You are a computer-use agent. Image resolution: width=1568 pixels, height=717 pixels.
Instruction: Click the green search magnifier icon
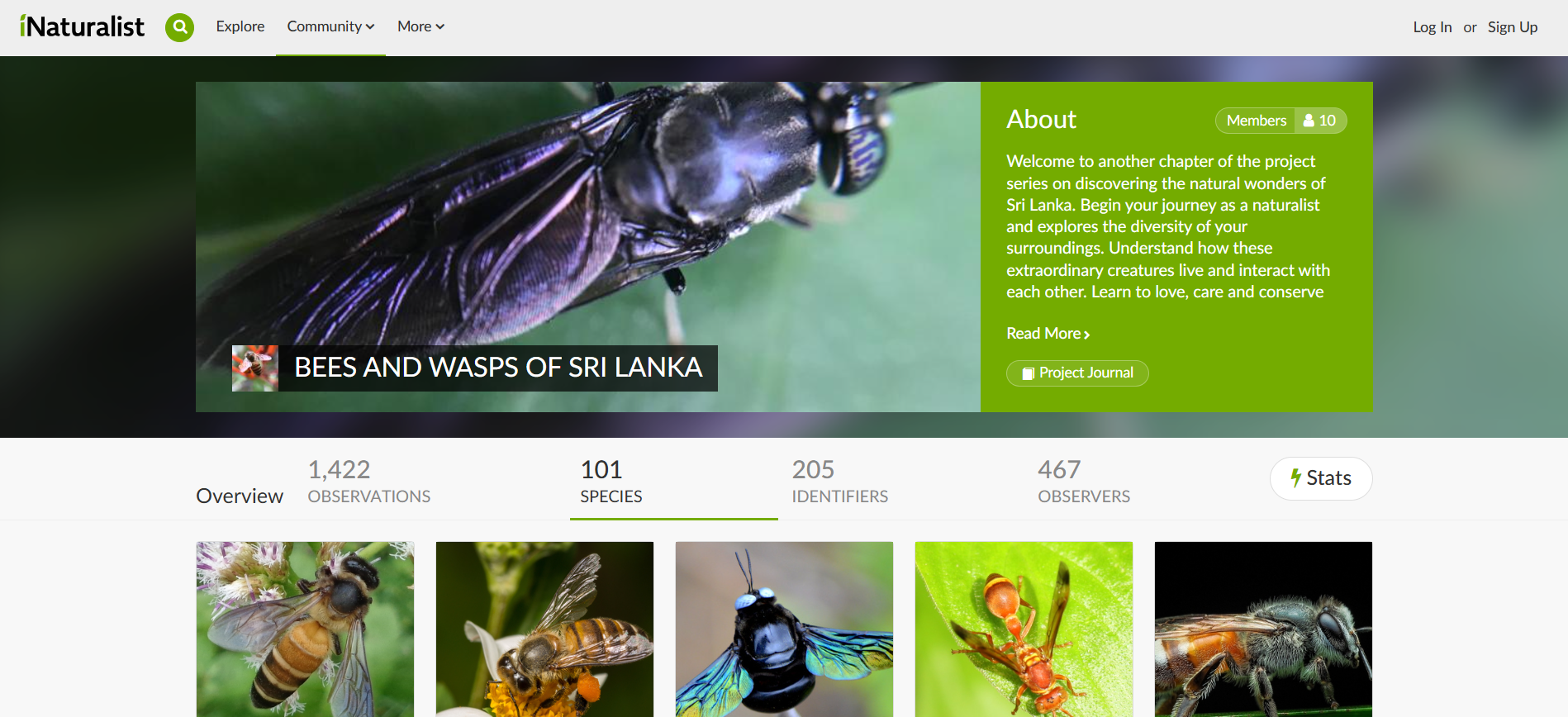pyautogui.click(x=179, y=27)
